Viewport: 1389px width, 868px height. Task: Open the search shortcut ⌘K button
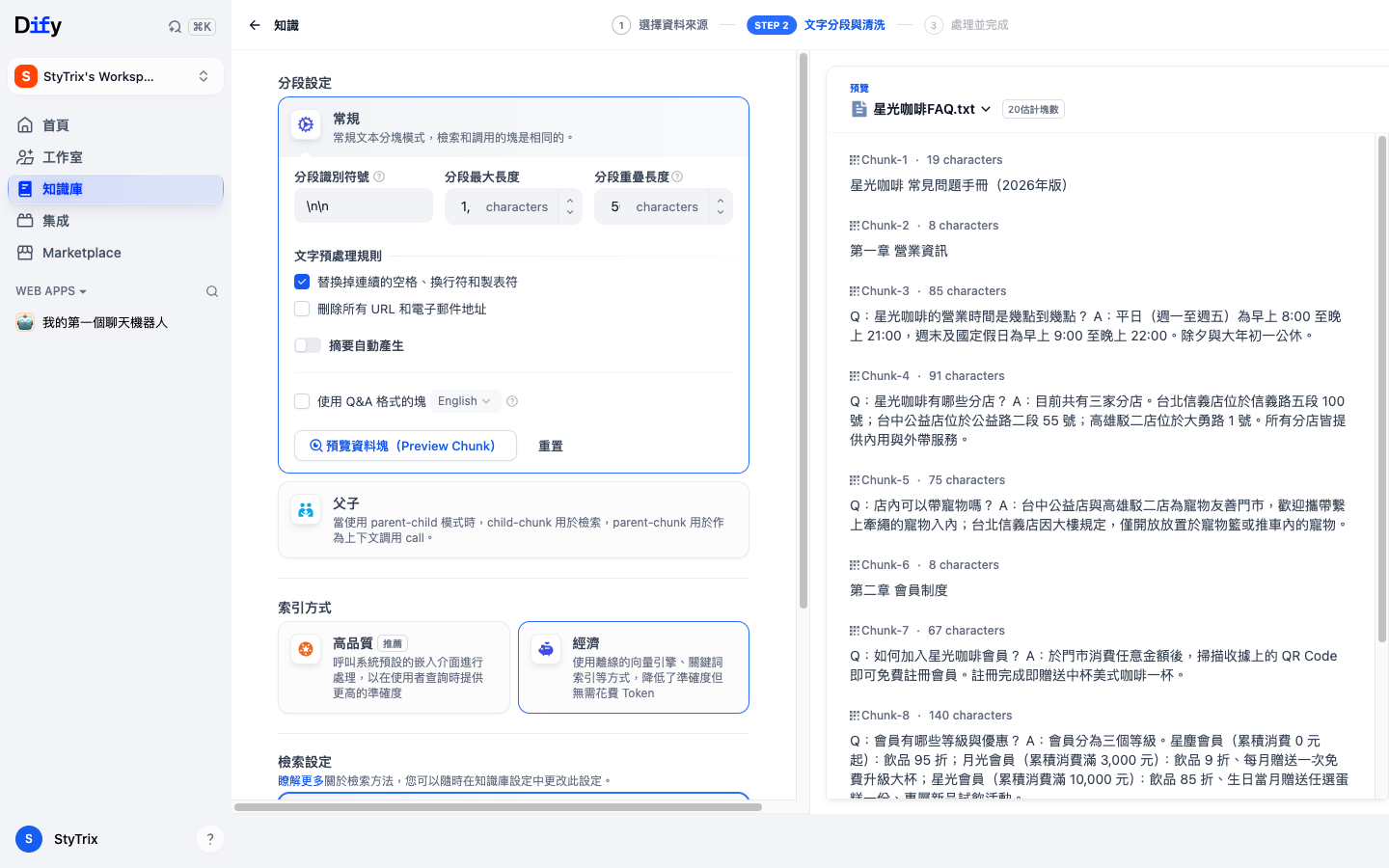point(202,27)
